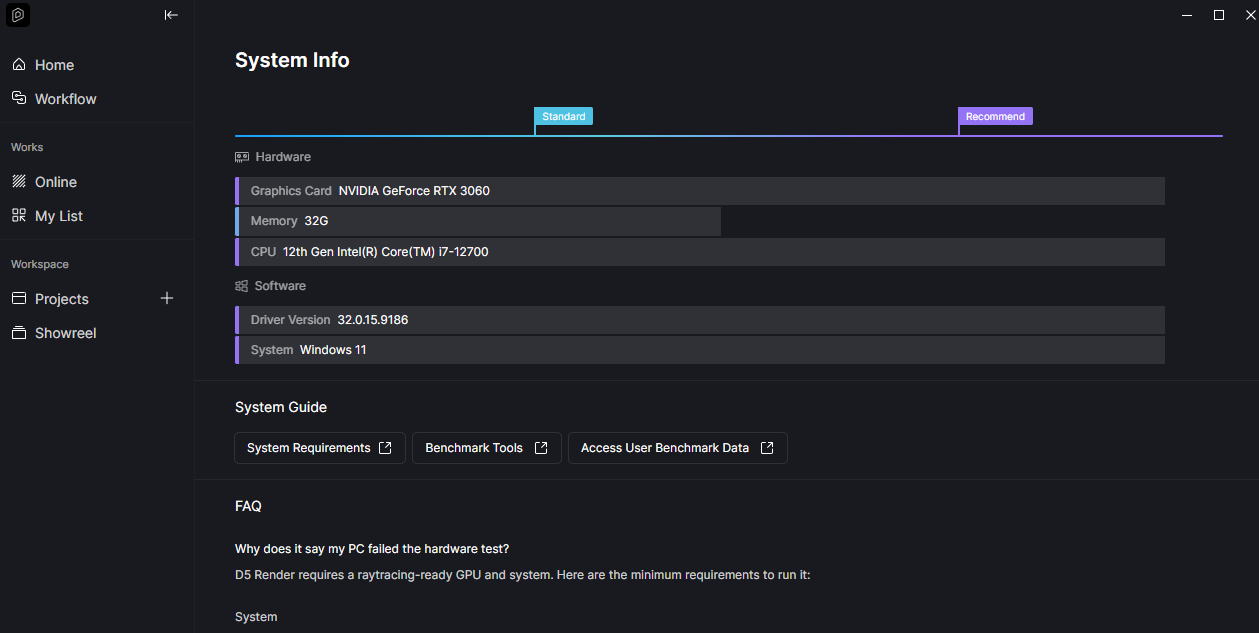Go to Online works
Viewport: 1259px width, 633px height.
click(55, 182)
